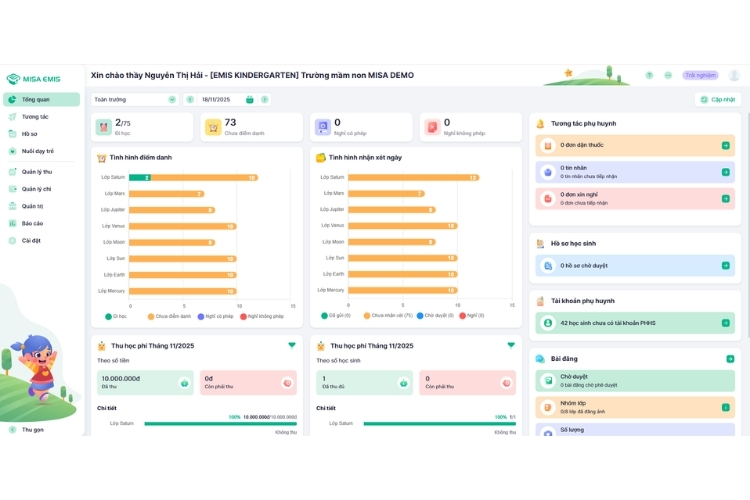This screenshot has height=500, width=750.
Task: Open the help question mark icon
Action: [x=649, y=75]
